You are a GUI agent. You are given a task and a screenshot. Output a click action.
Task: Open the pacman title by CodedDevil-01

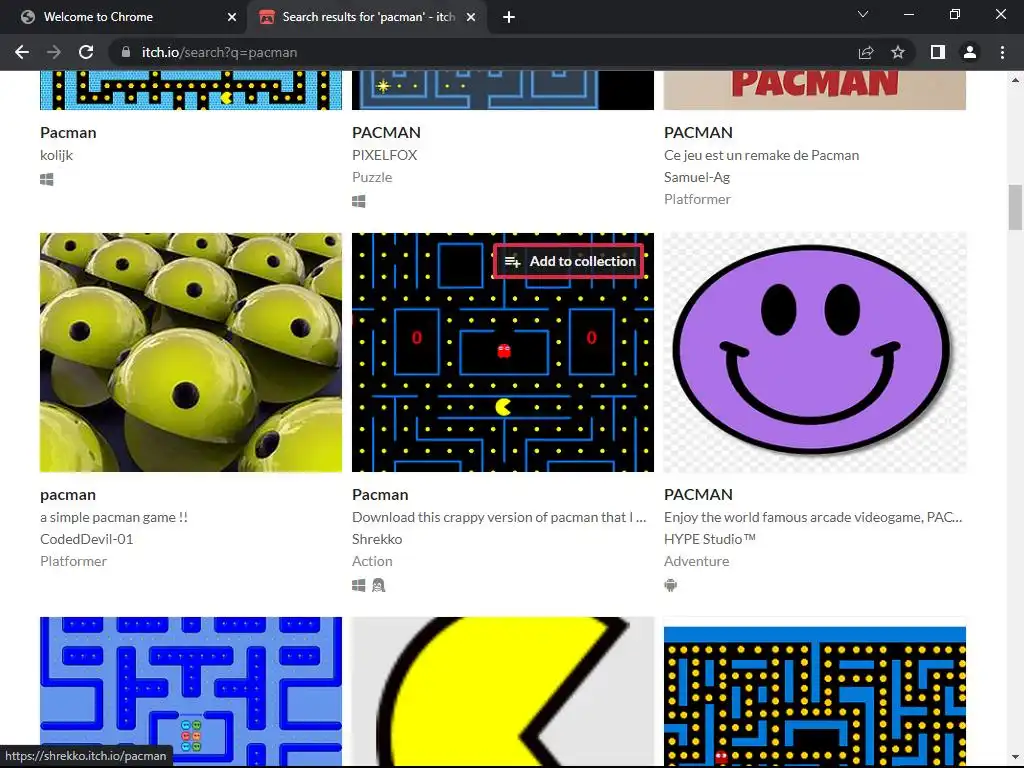pyautogui.click(x=68, y=495)
